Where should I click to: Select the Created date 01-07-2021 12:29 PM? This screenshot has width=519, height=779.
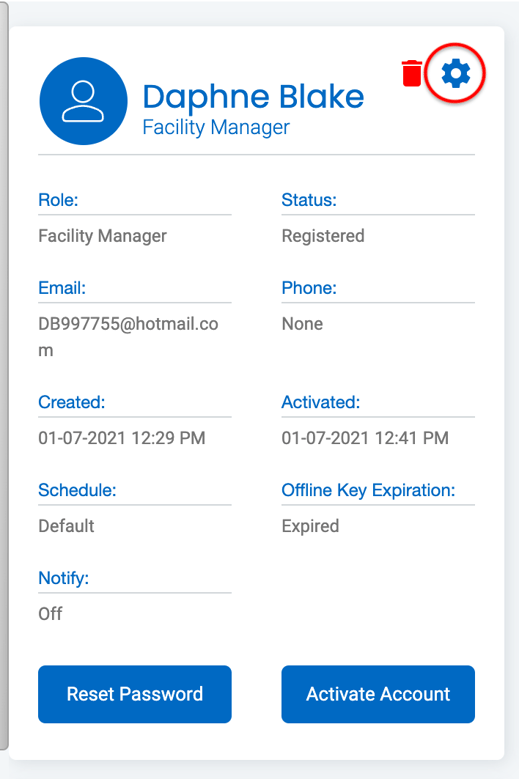click(x=122, y=438)
